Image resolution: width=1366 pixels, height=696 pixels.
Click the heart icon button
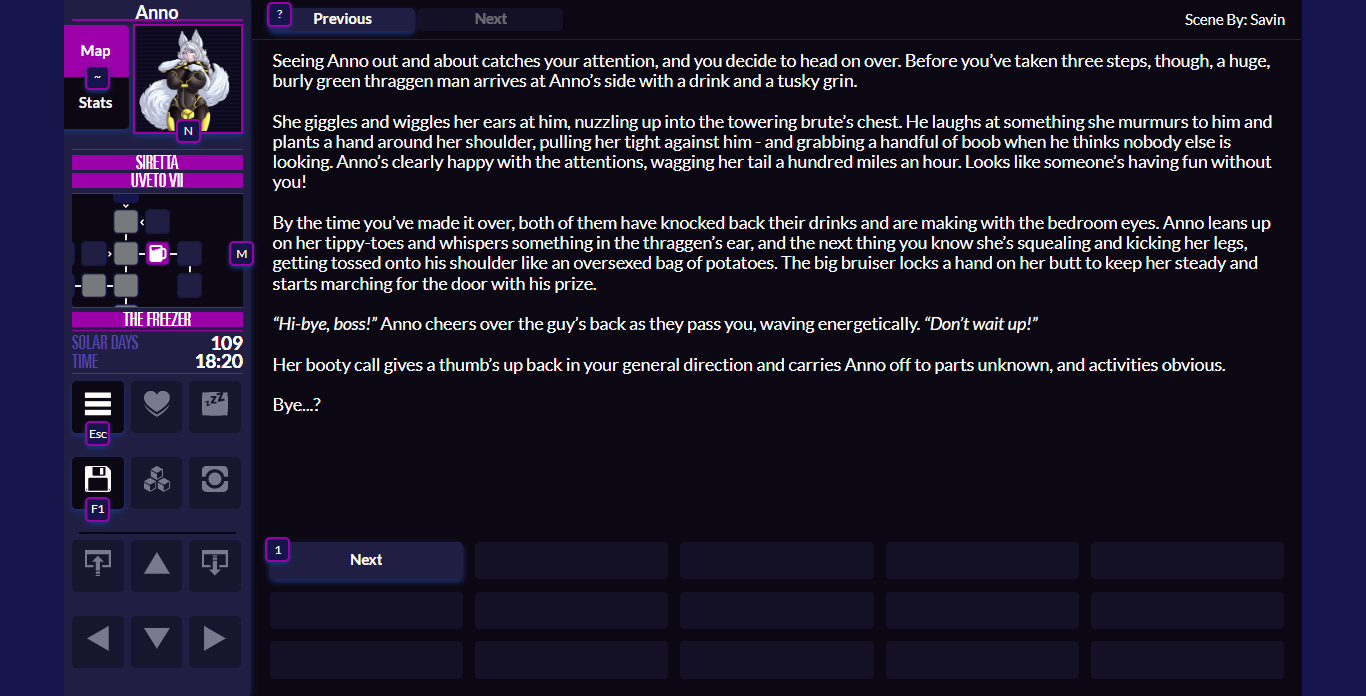157,405
